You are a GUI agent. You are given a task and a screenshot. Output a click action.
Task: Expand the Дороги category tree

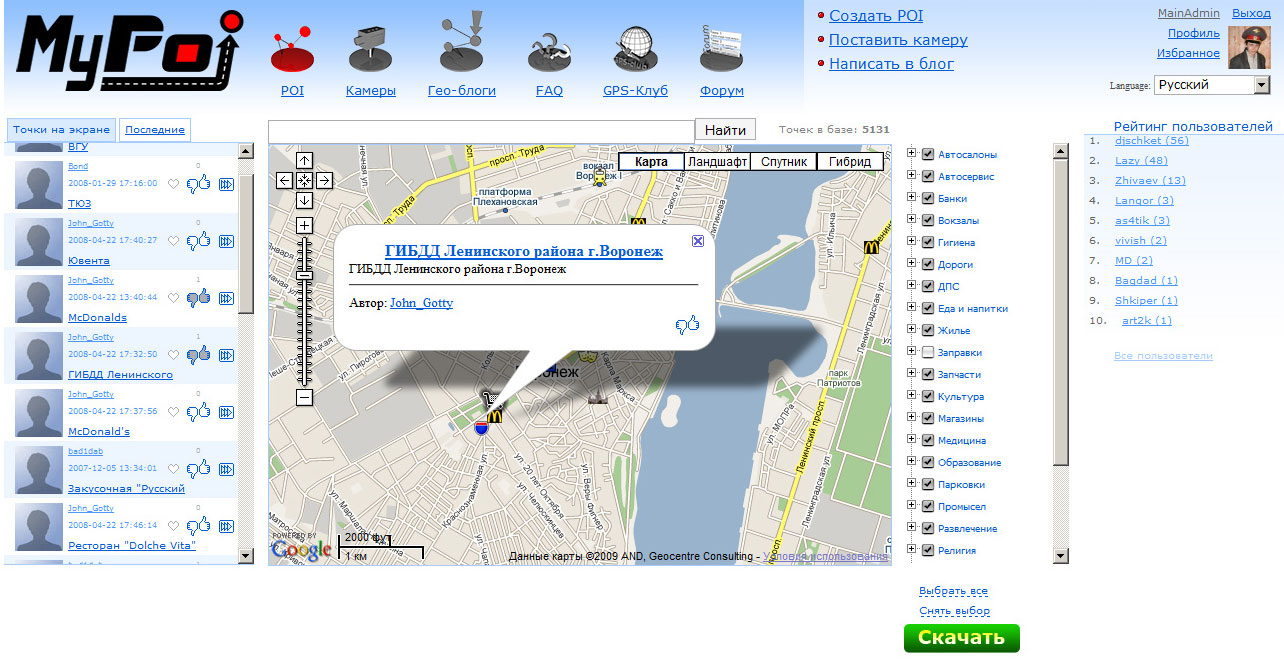point(911,264)
